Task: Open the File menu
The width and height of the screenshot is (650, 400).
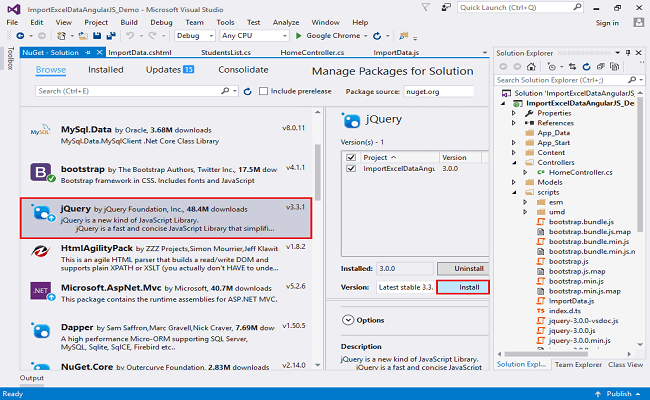Action: coord(12,22)
